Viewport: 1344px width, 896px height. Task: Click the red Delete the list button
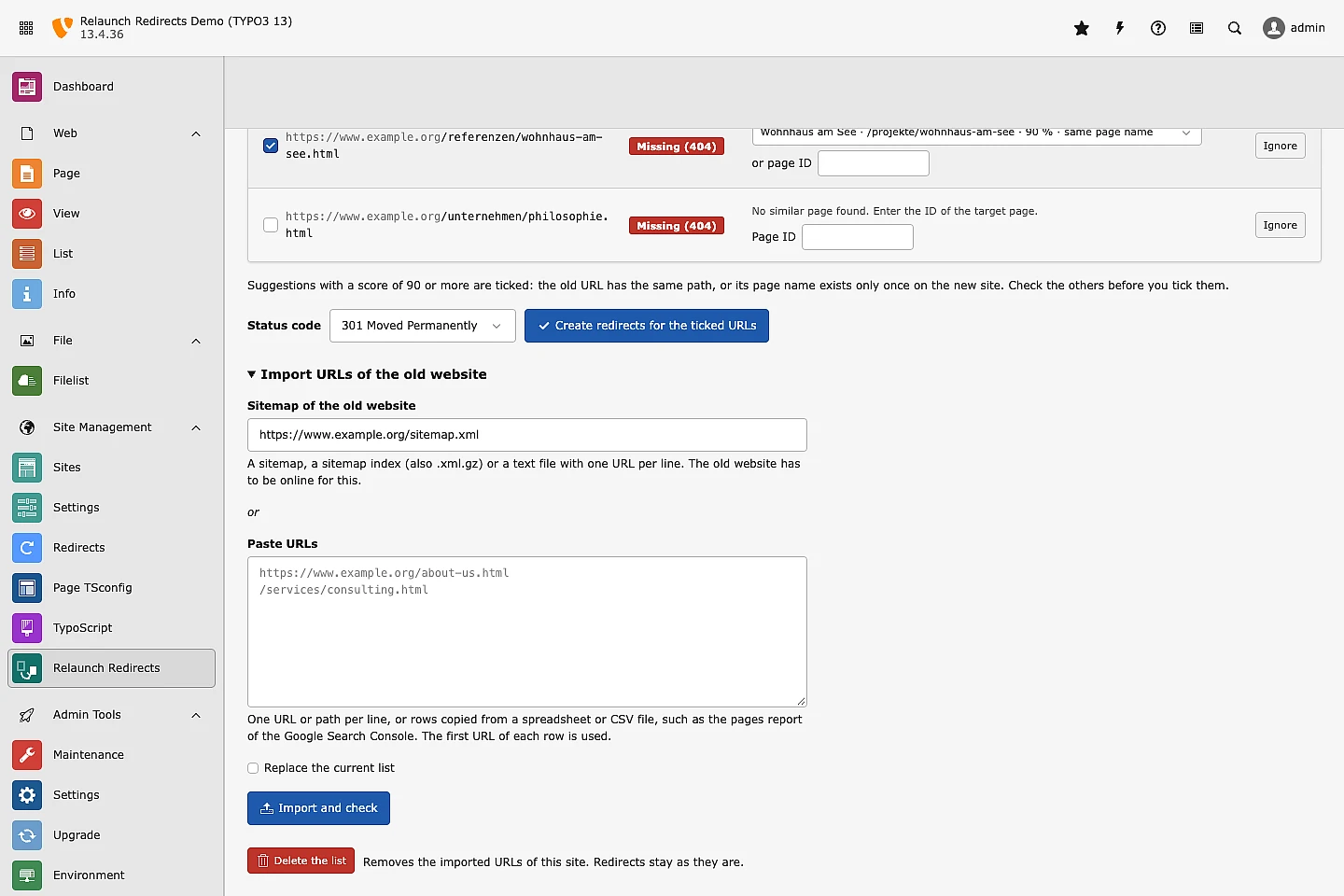[x=301, y=861]
